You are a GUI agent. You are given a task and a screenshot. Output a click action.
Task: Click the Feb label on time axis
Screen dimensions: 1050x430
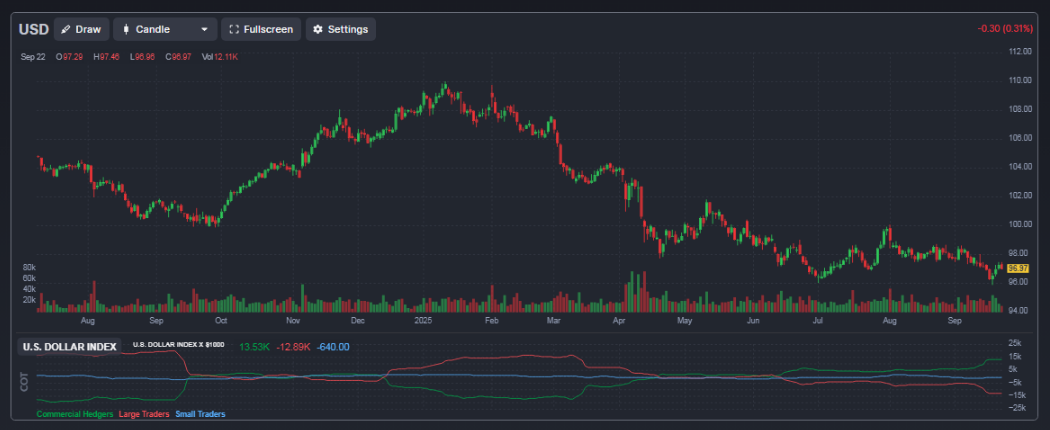pyautogui.click(x=492, y=321)
